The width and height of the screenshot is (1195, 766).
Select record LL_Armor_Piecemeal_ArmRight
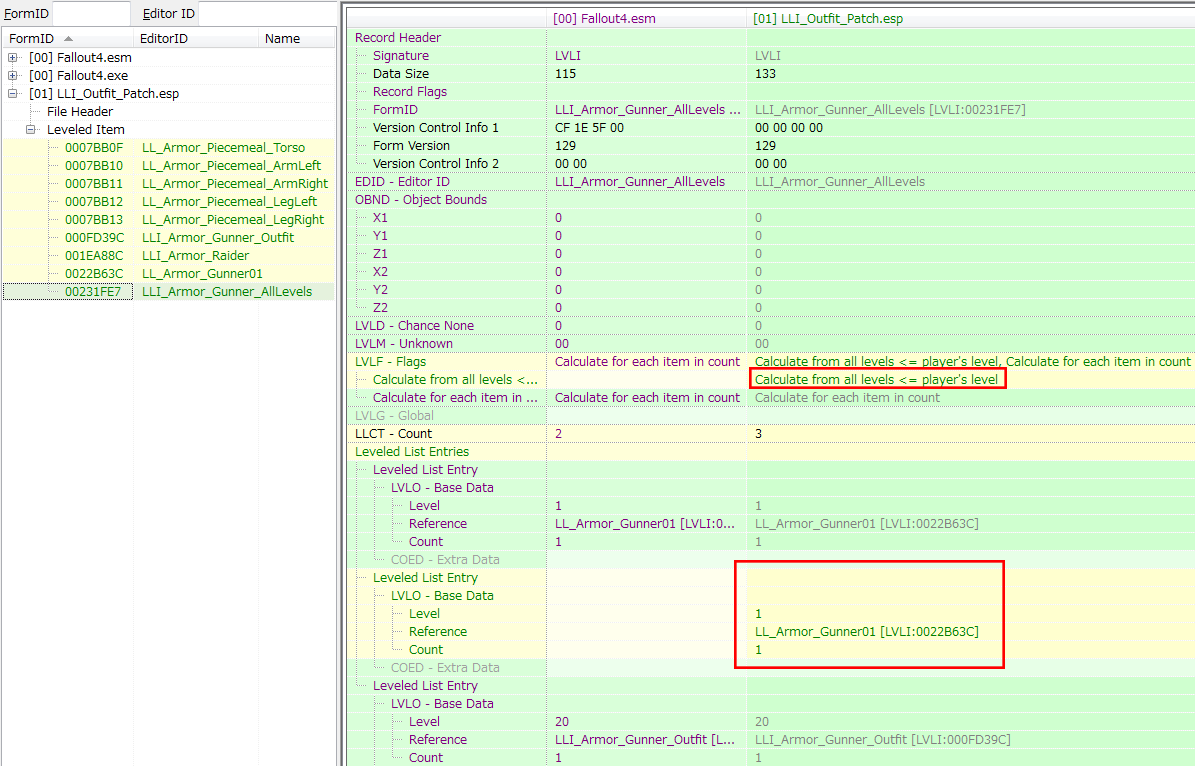(x=235, y=184)
